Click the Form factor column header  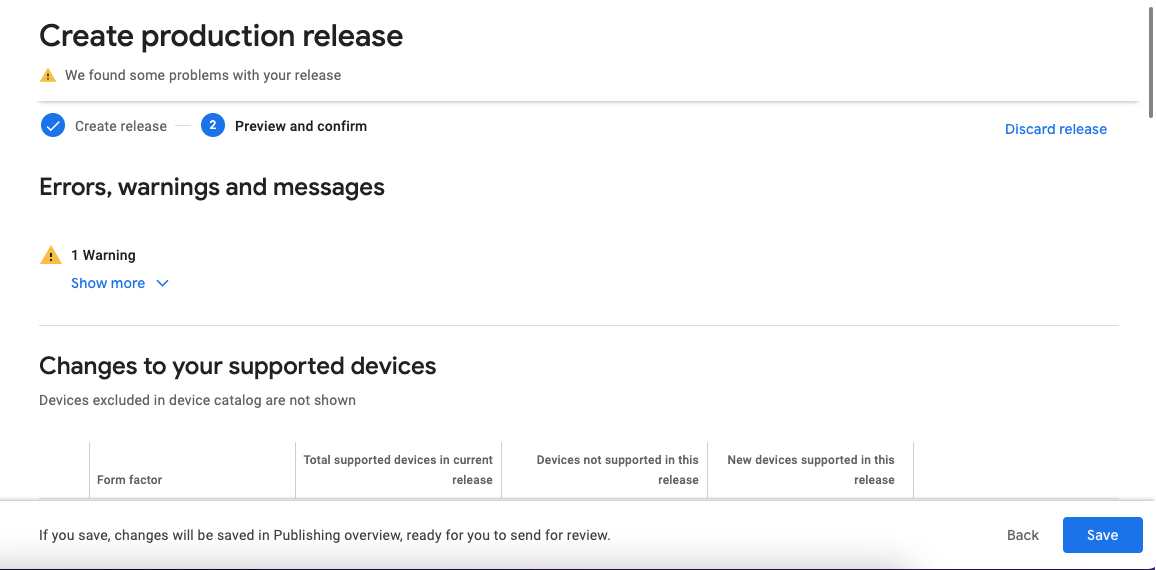tap(129, 480)
